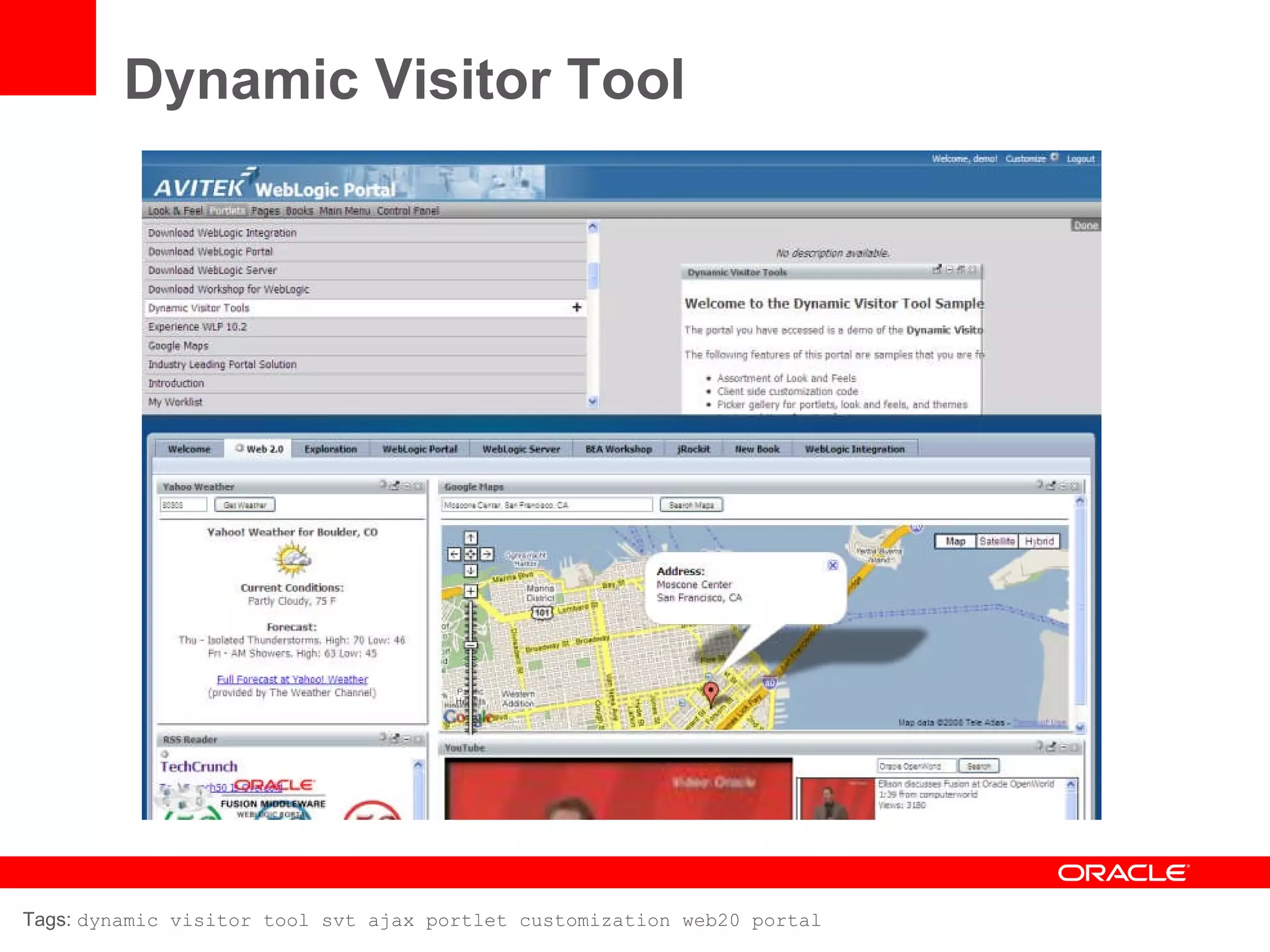Pan the map up with the arrow
1270x952 pixels.
click(471, 537)
